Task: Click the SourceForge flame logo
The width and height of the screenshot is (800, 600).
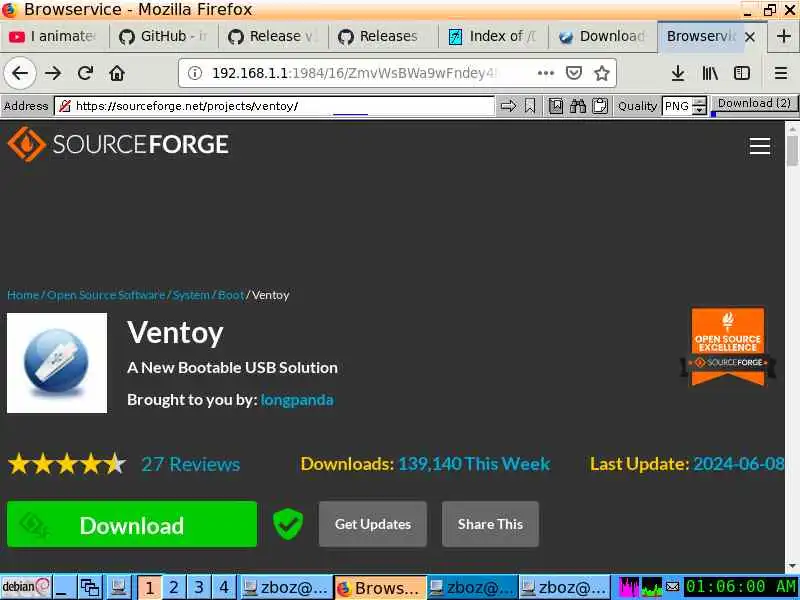Action: pyautogui.click(x=27, y=144)
